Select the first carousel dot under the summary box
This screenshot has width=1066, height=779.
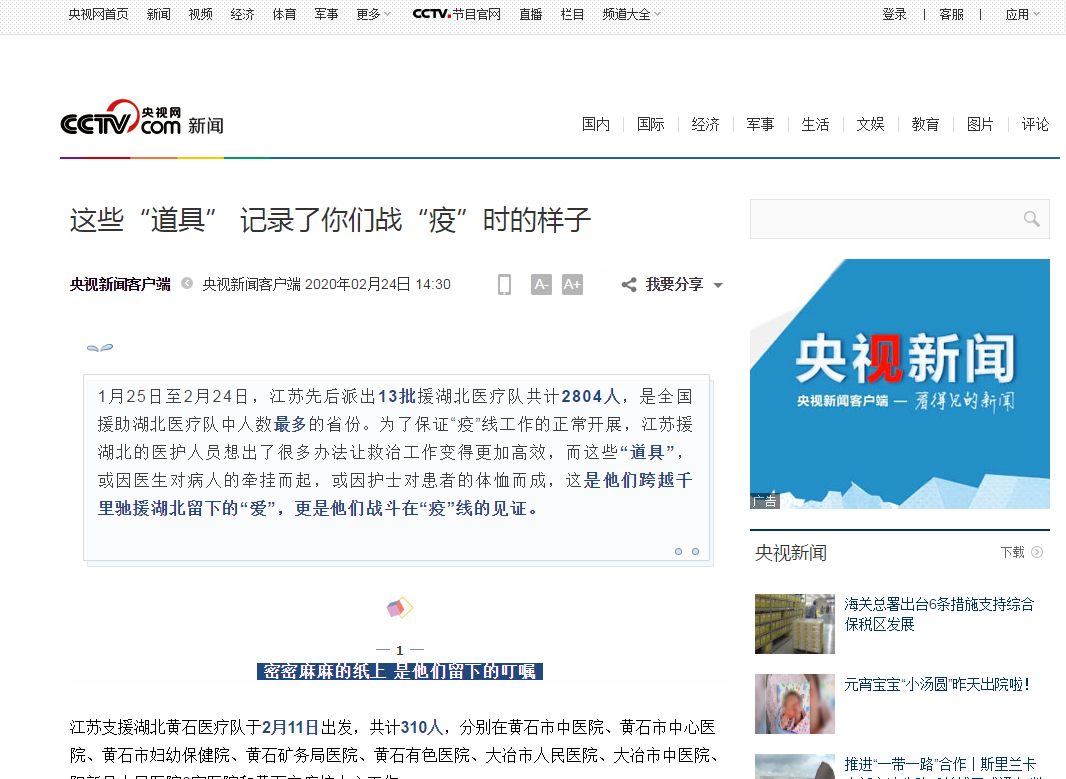(678, 551)
